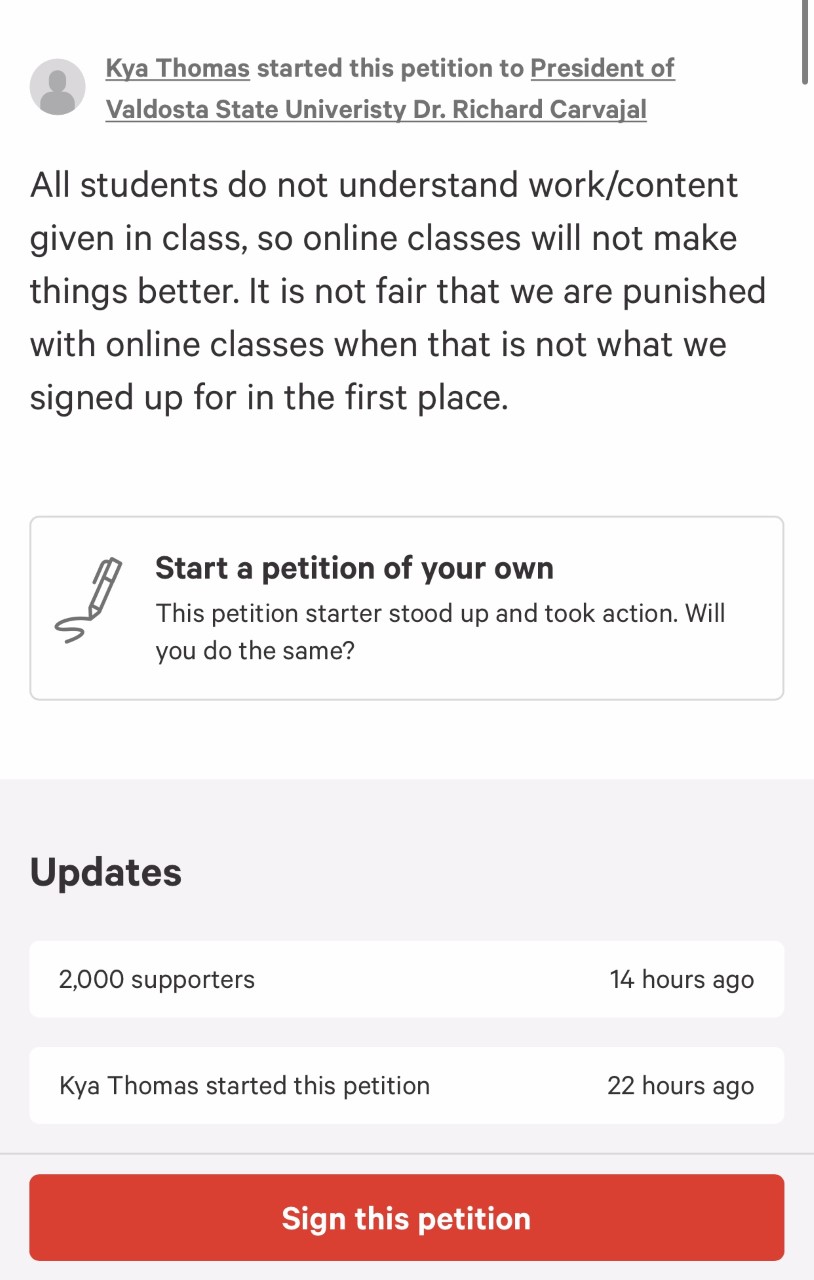Tap 'All students do not understand' line
The height and width of the screenshot is (1280, 814).
click(384, 185)
